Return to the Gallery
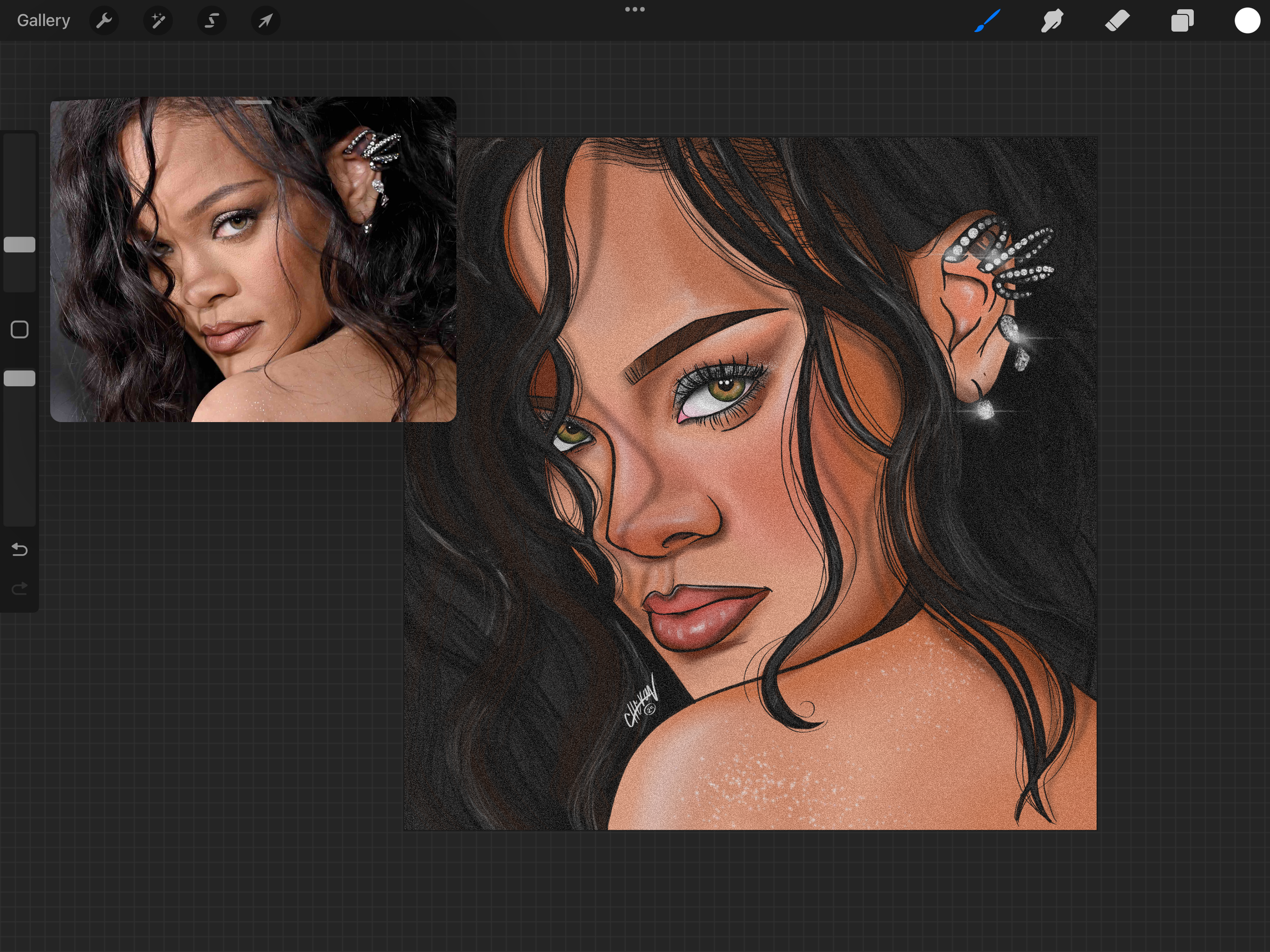Image resolution: width=1270 pixels, height=952 pixels. [43, 21]
